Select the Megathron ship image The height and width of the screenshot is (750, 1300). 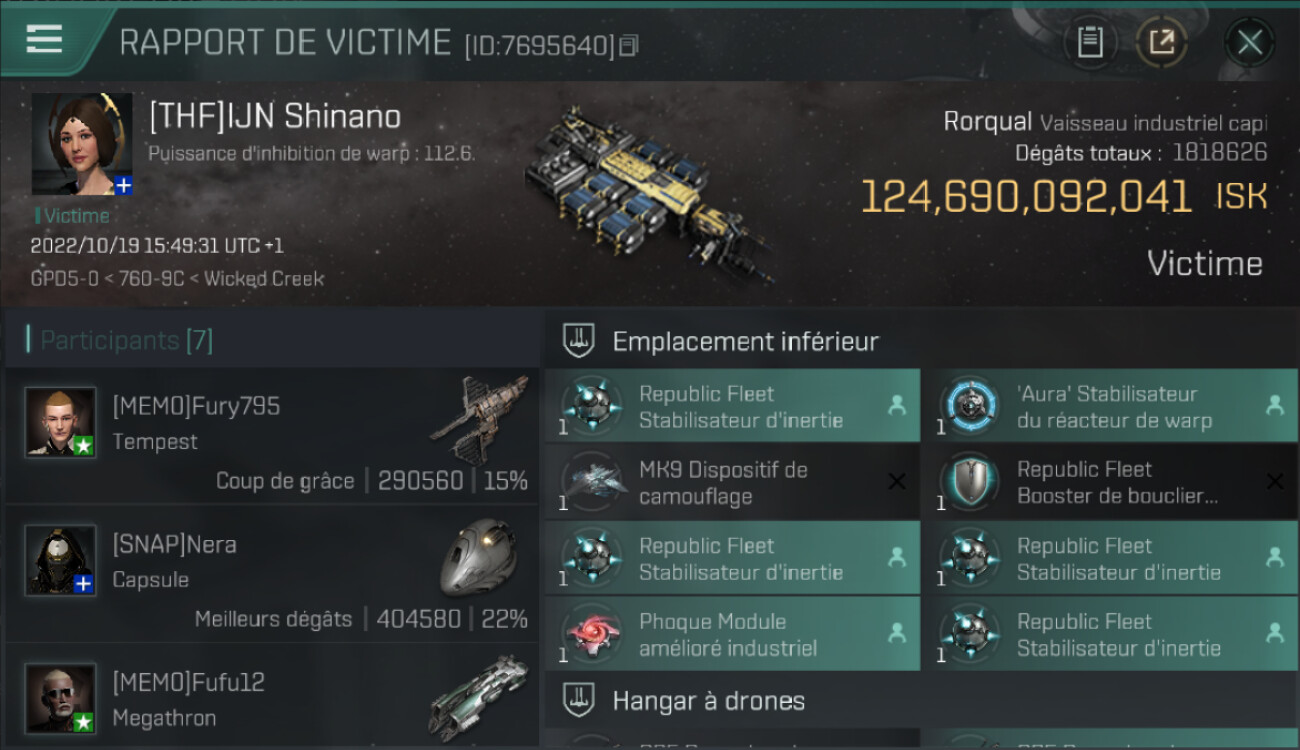coord(478,697)
